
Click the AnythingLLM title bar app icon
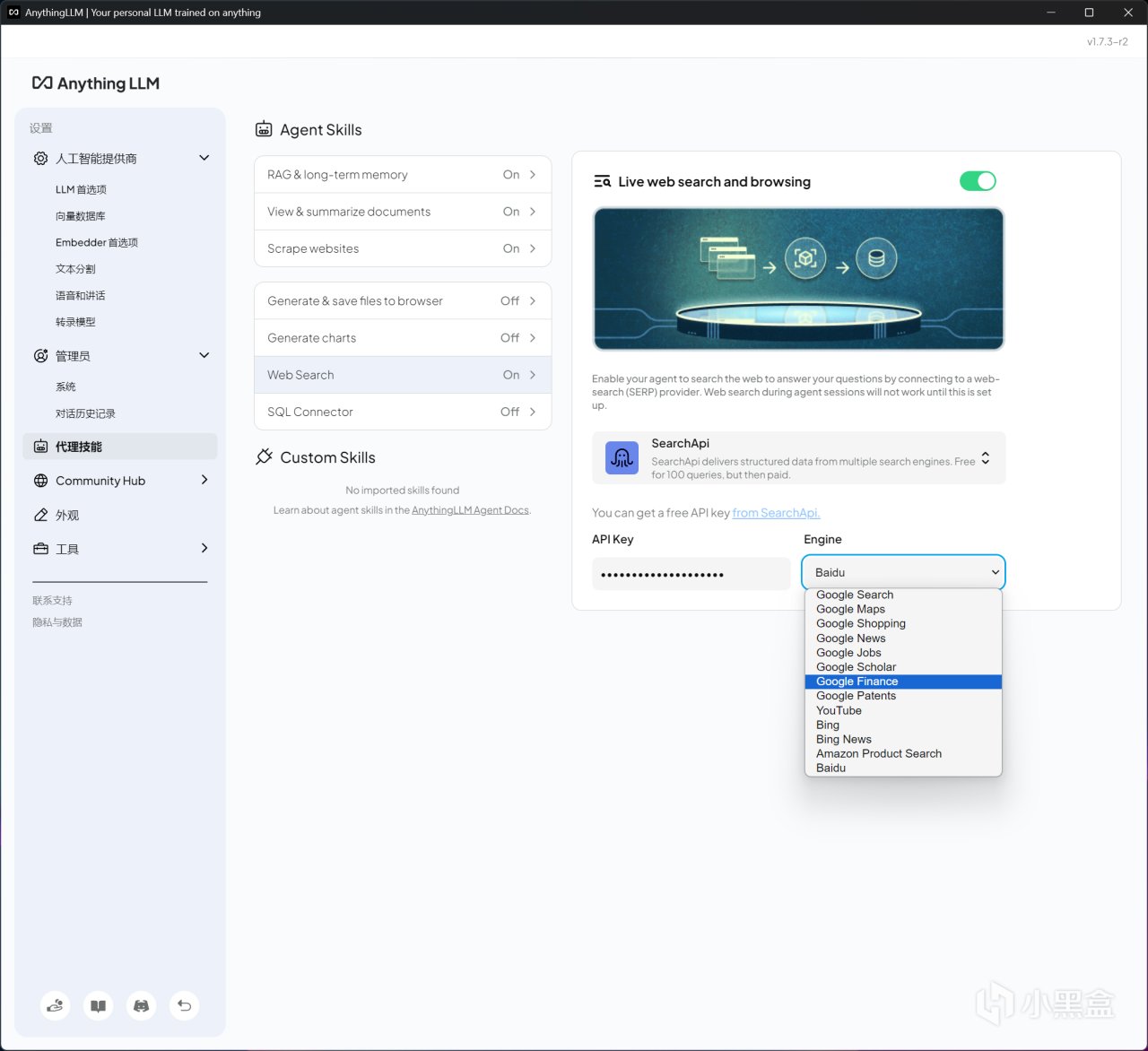coord(13,13)
